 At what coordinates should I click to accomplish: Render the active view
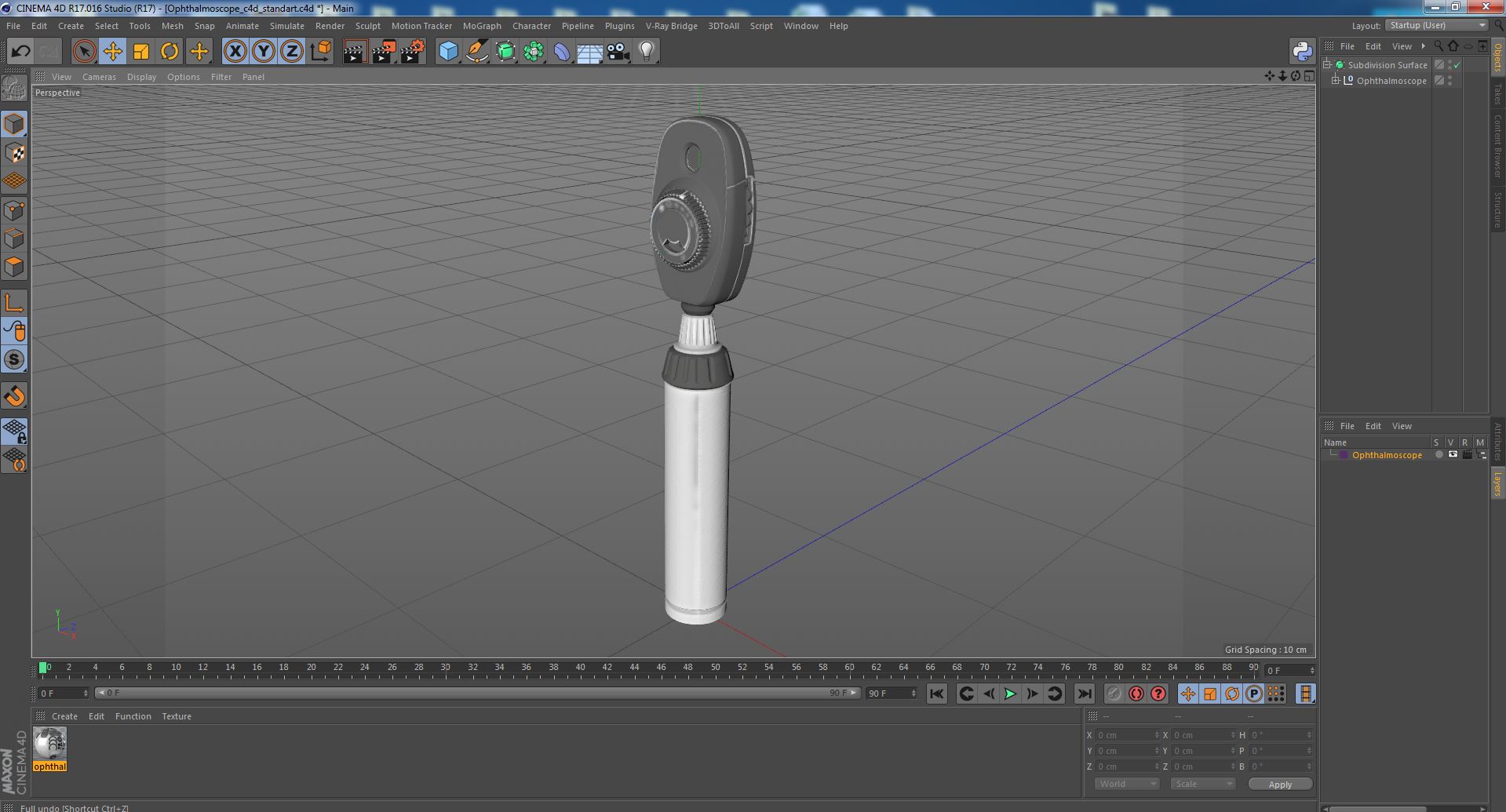pyautogui.click(x=355, y=52)
